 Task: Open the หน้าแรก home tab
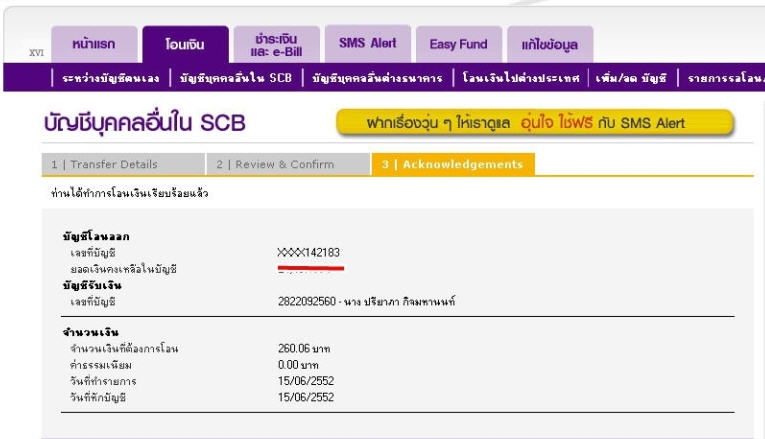(x=94, y=44)
